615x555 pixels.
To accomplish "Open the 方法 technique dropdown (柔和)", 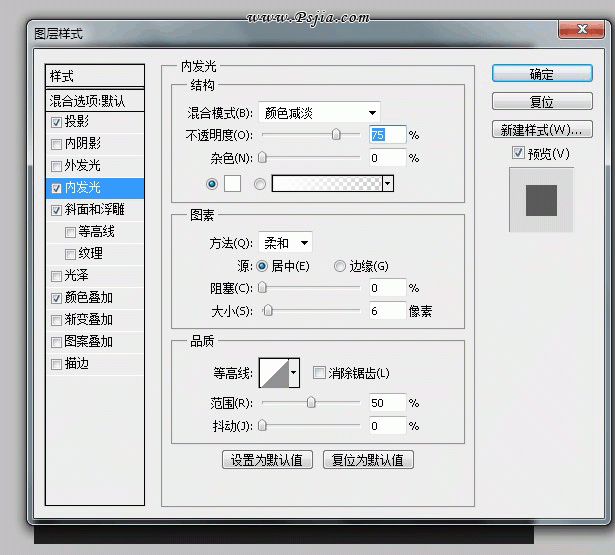I will click(286, 242).
